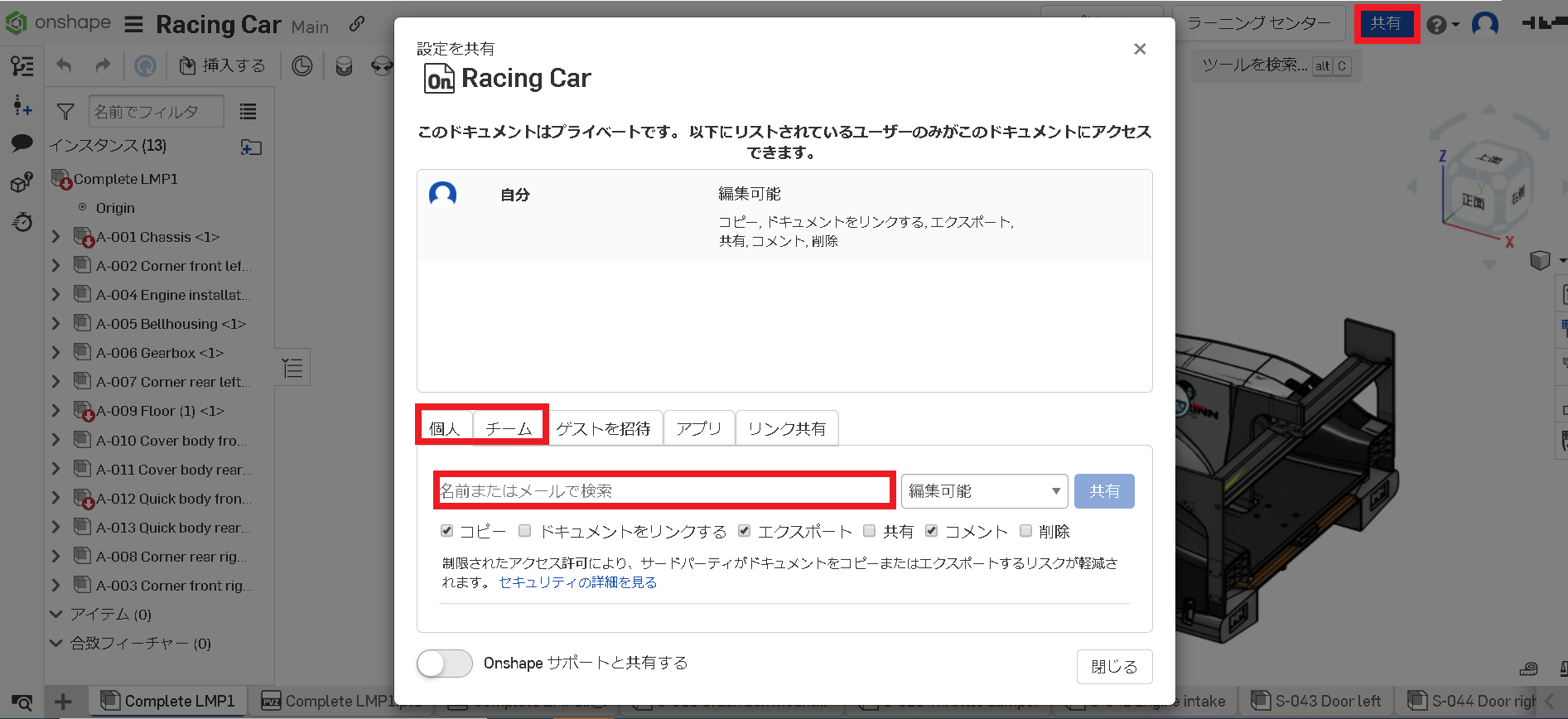Click the add folder icon beside インスタンス
The width and height of the screenshot is (1568, 719).
pyautogui.click(x=251, y=147)
